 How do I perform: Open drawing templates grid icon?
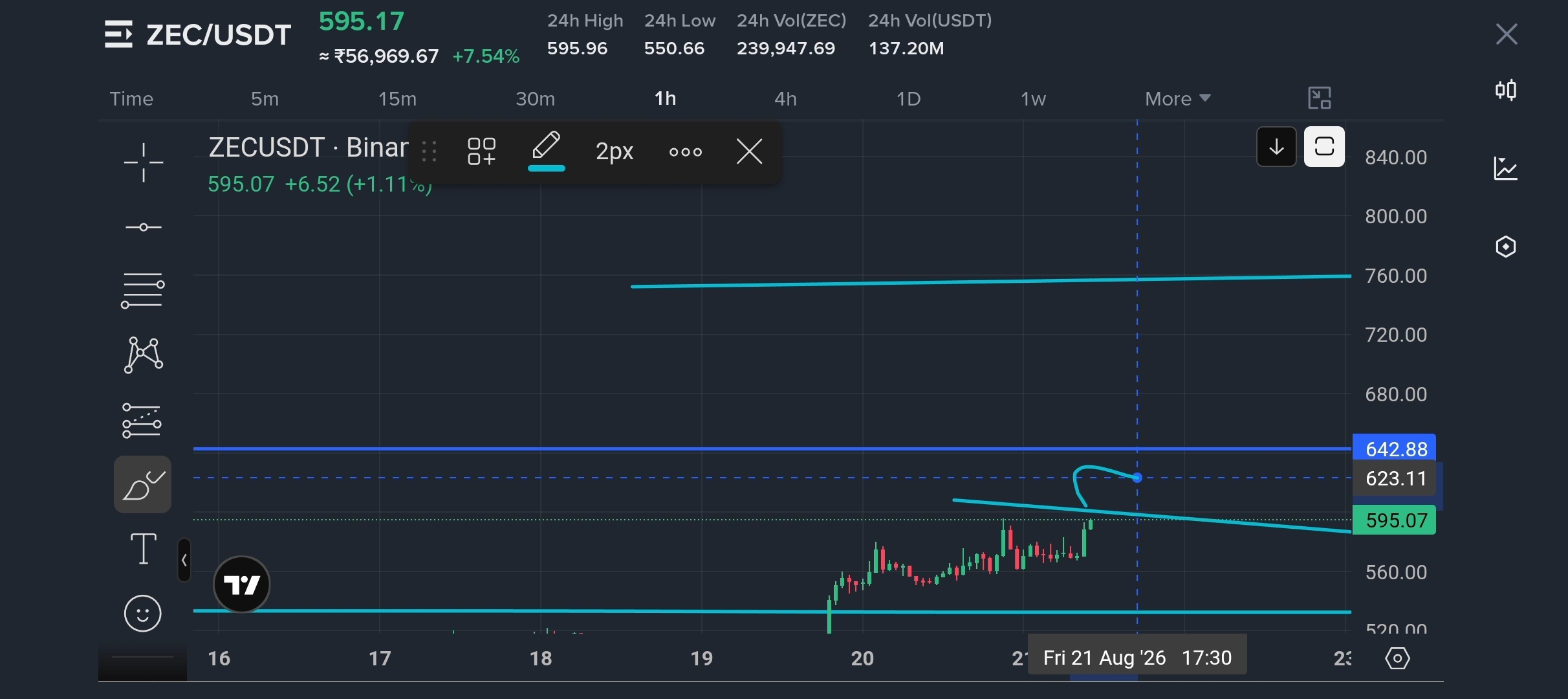tap(481, 151)
